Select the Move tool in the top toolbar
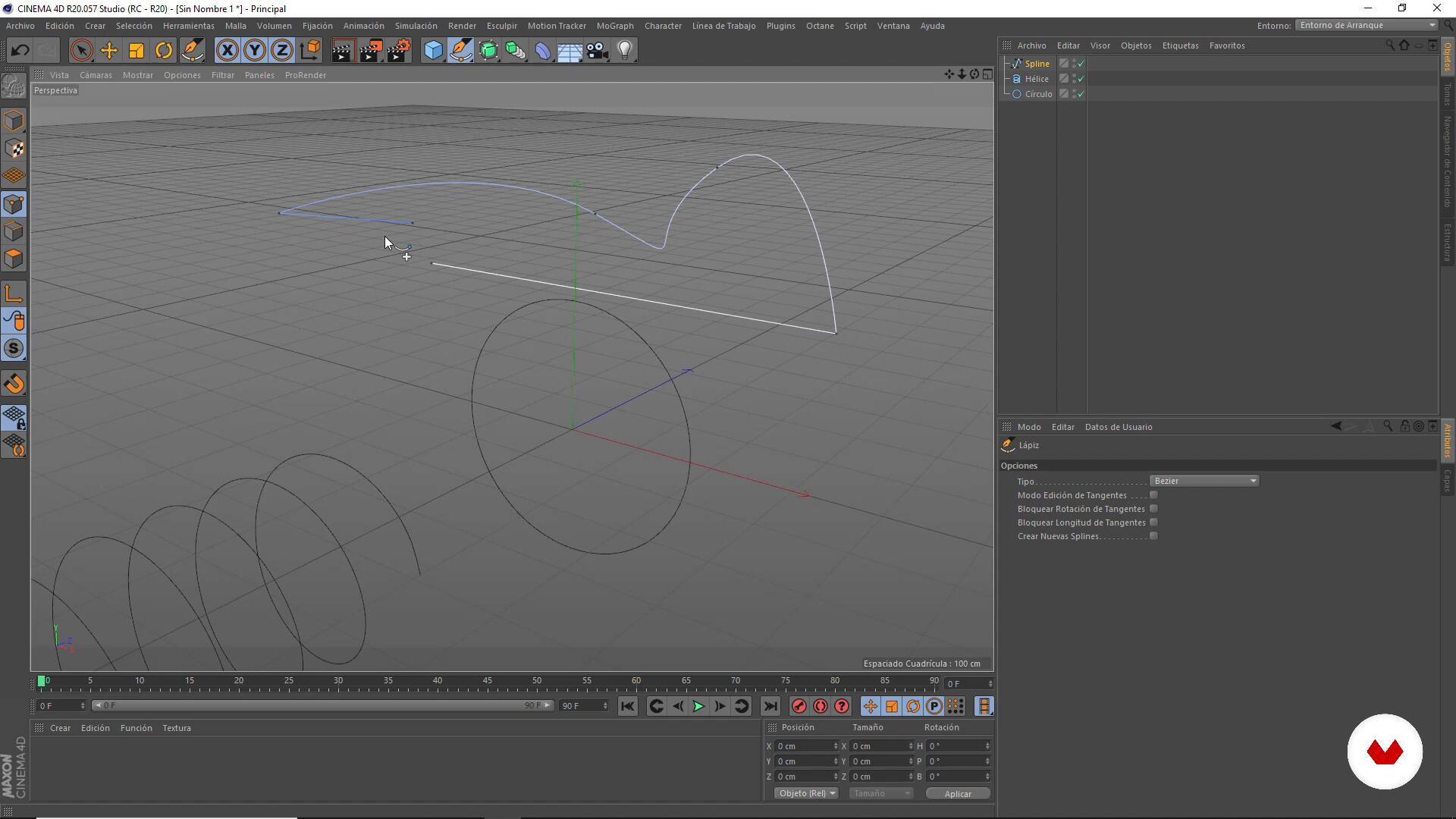Screen dimensions: 1456x819 tap(109, 51)
